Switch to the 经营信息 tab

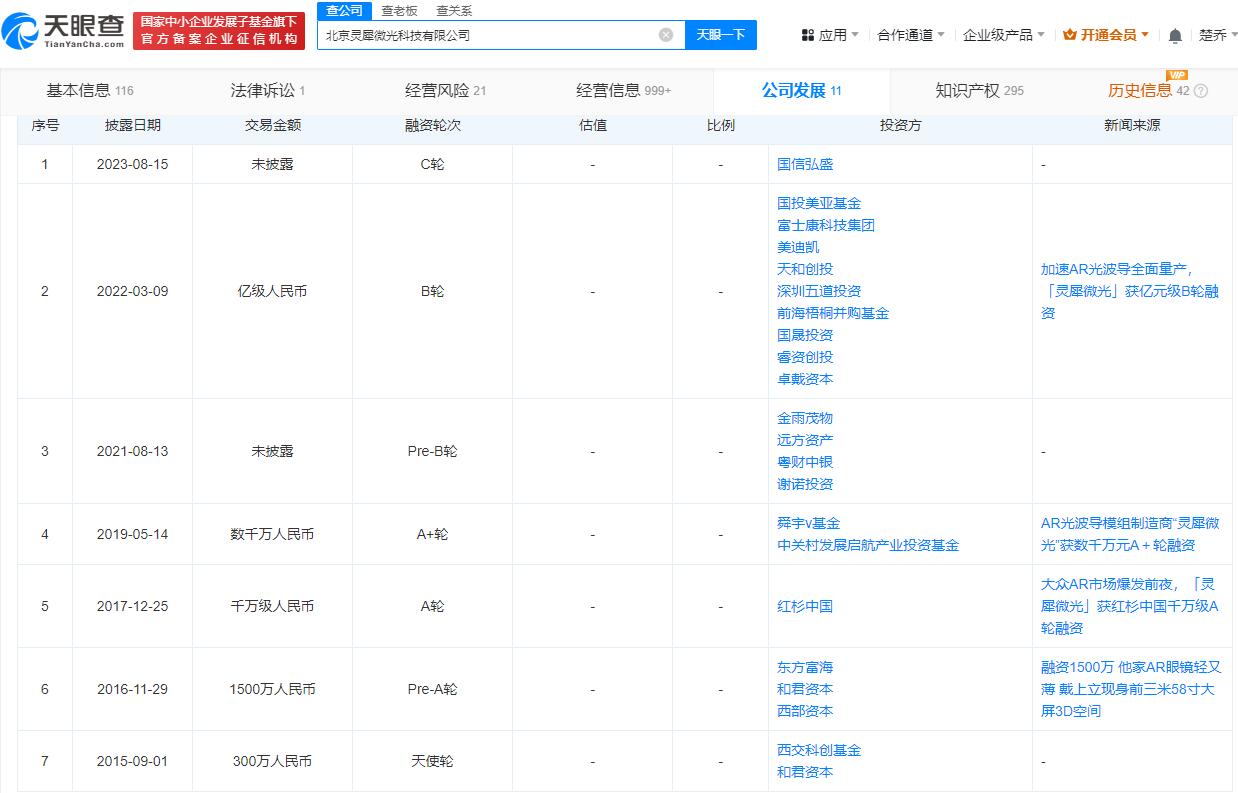[x=623, y=91]
